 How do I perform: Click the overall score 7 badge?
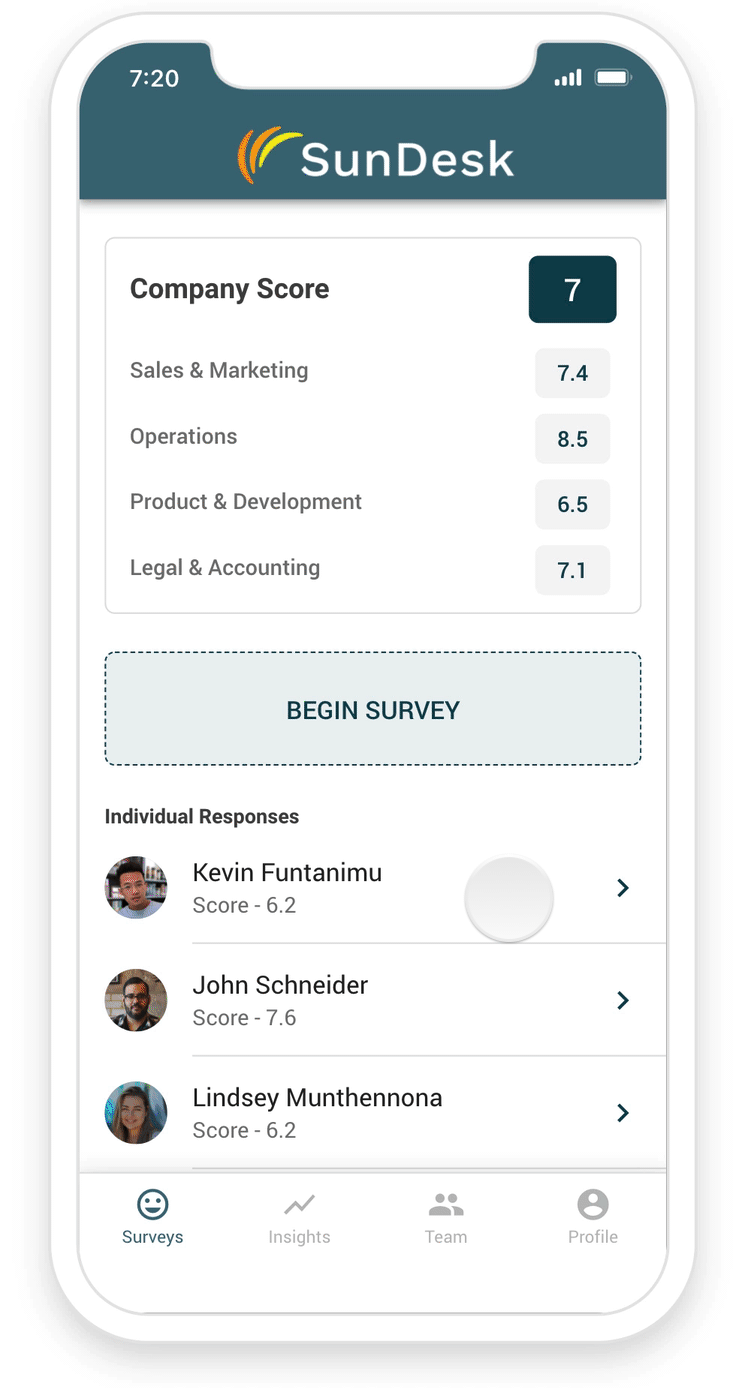572,289
